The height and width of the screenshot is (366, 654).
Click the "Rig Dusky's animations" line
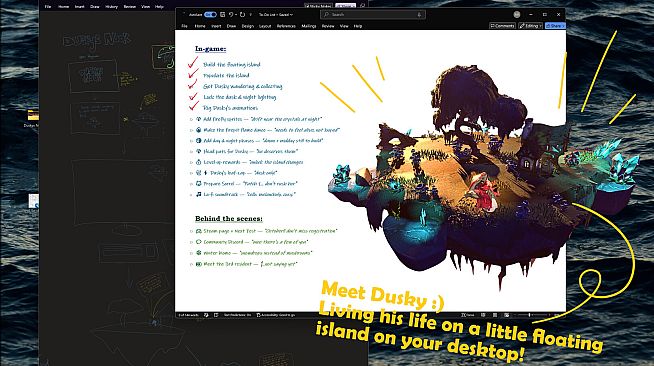pyautogui.click(x=230, y=108)
